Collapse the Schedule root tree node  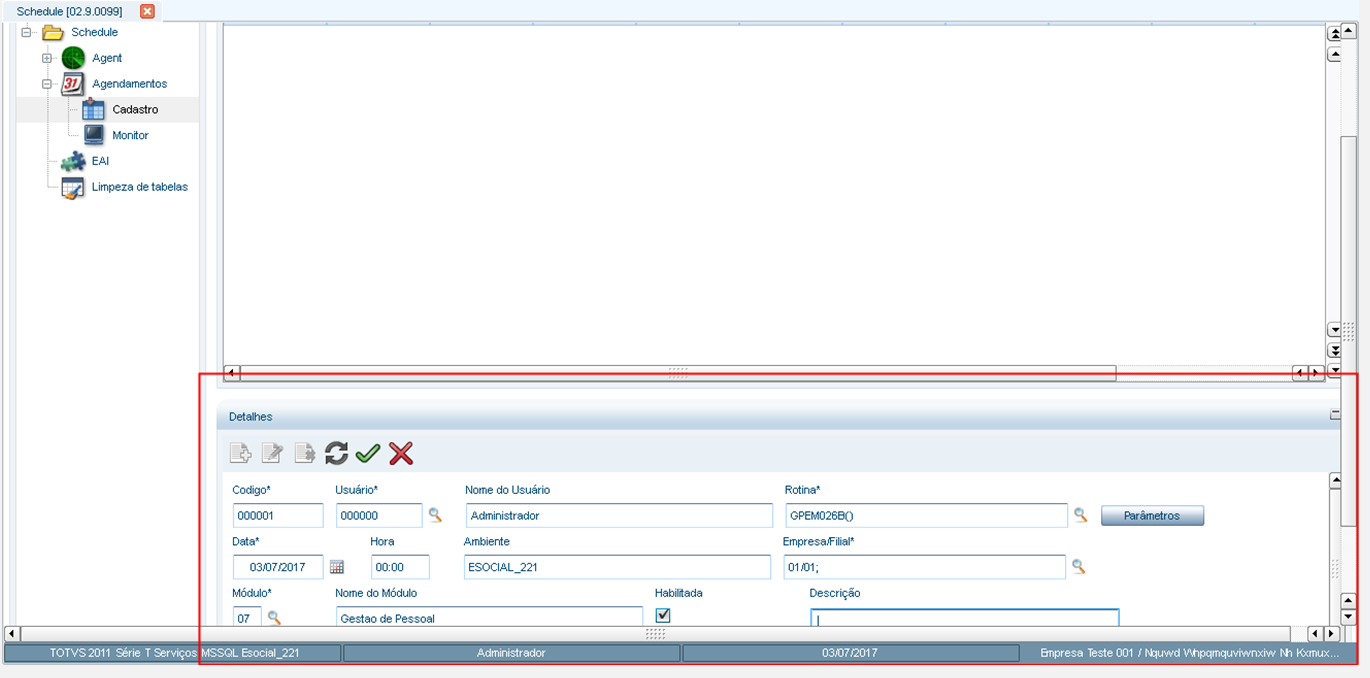26,32
